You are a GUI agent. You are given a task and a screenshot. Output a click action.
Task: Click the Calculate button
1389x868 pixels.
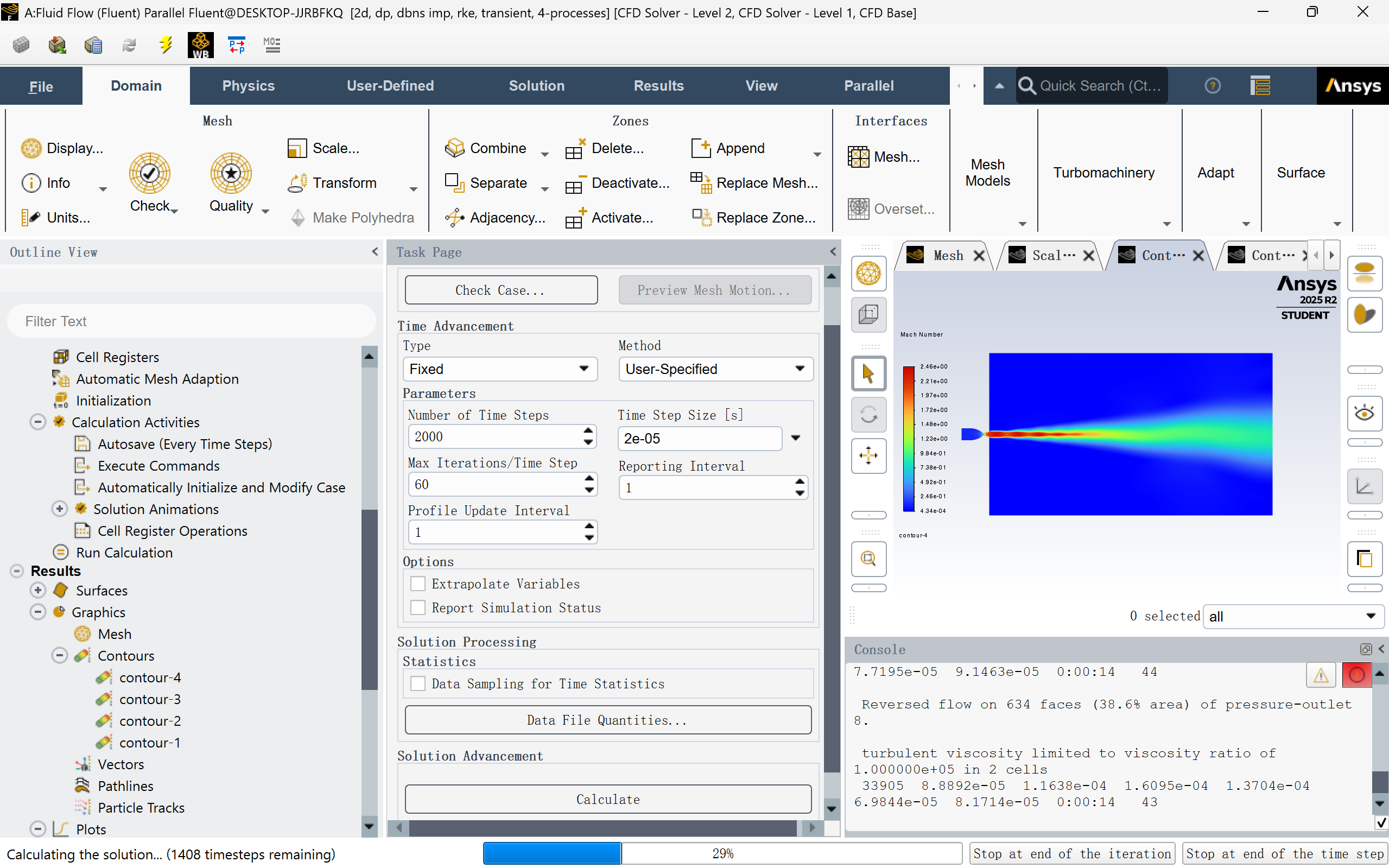tap(608, 799)
